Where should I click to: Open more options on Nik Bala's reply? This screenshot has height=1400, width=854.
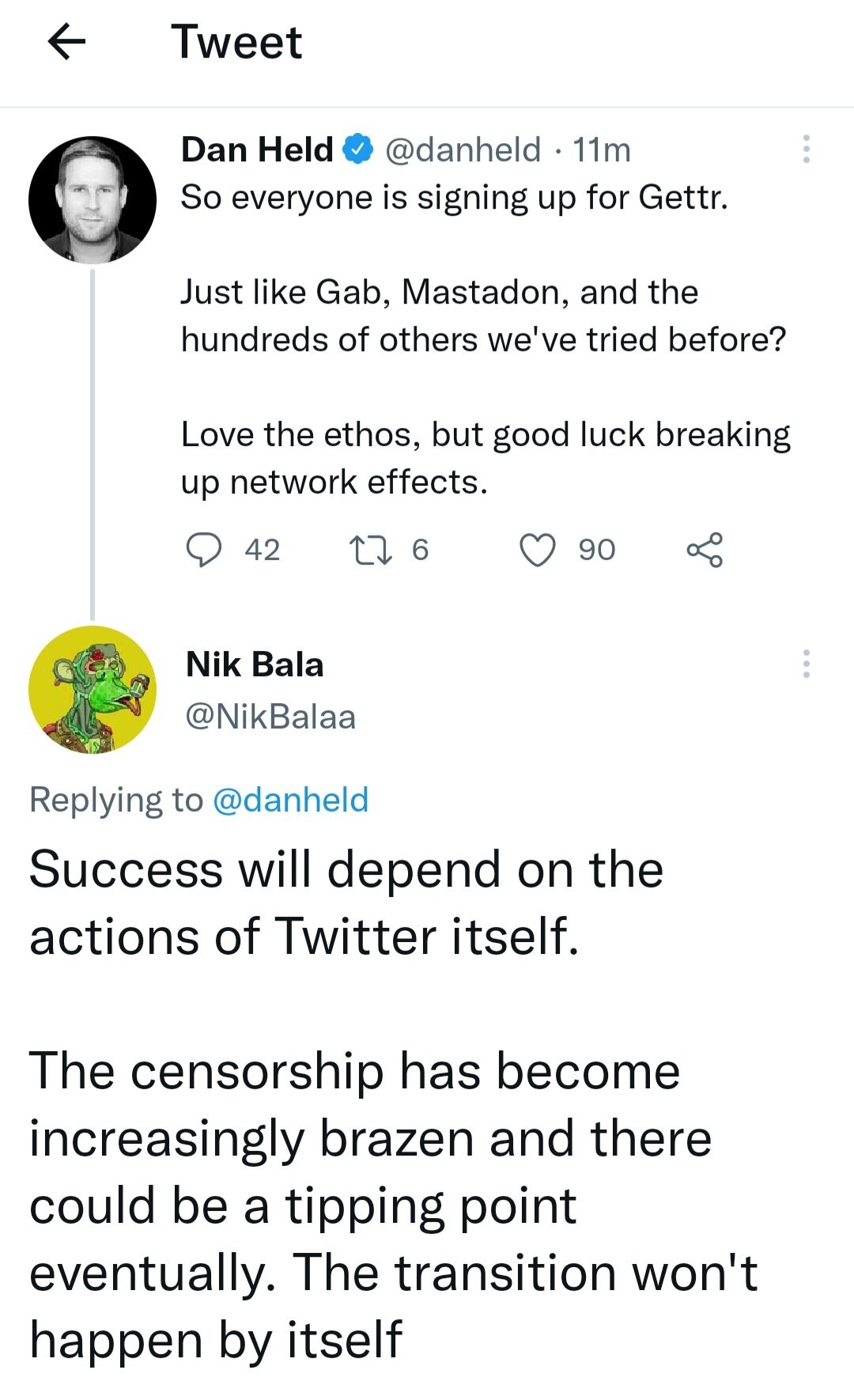[807, 664]
